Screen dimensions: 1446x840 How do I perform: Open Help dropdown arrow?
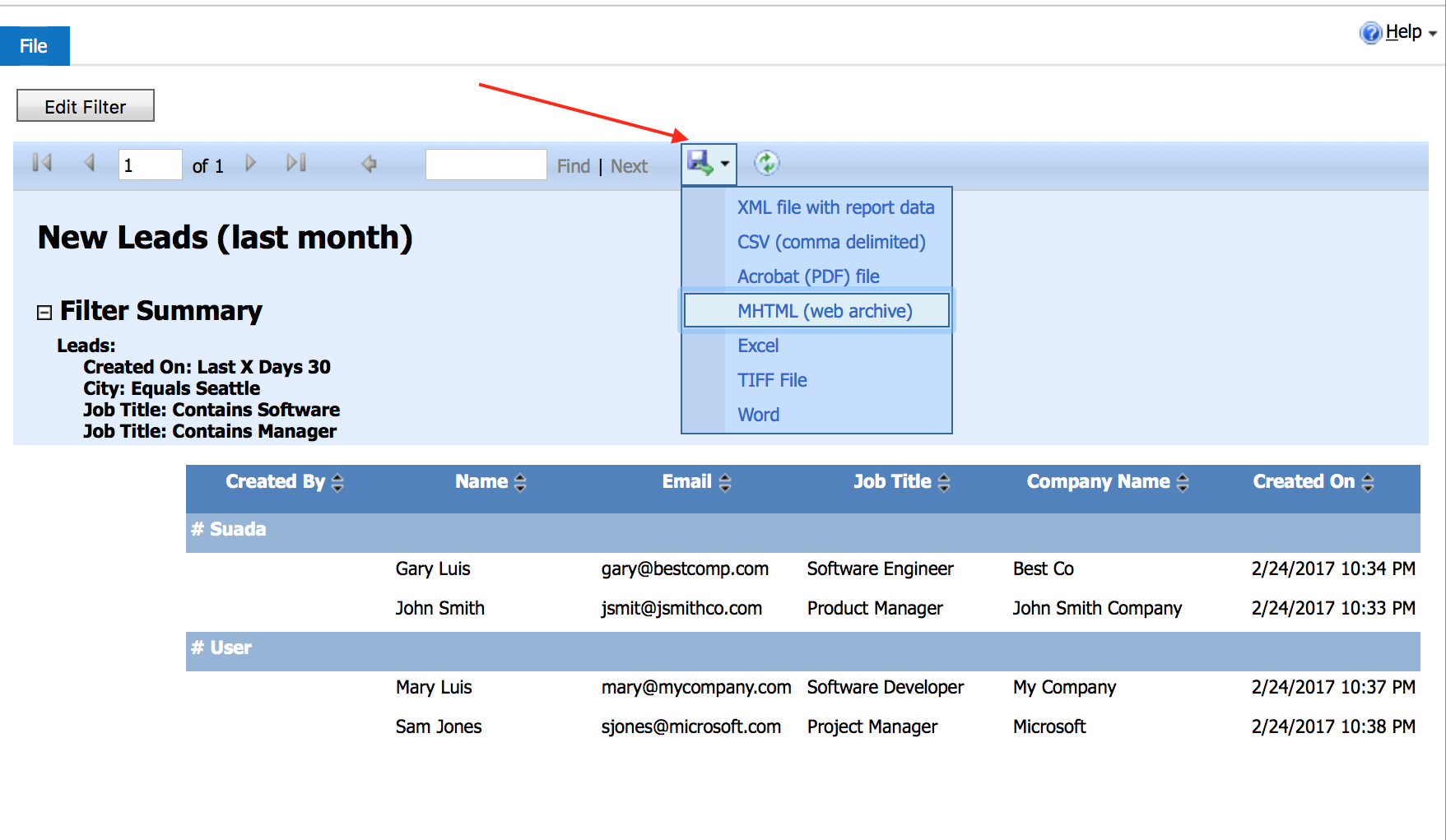(1433, 34)
